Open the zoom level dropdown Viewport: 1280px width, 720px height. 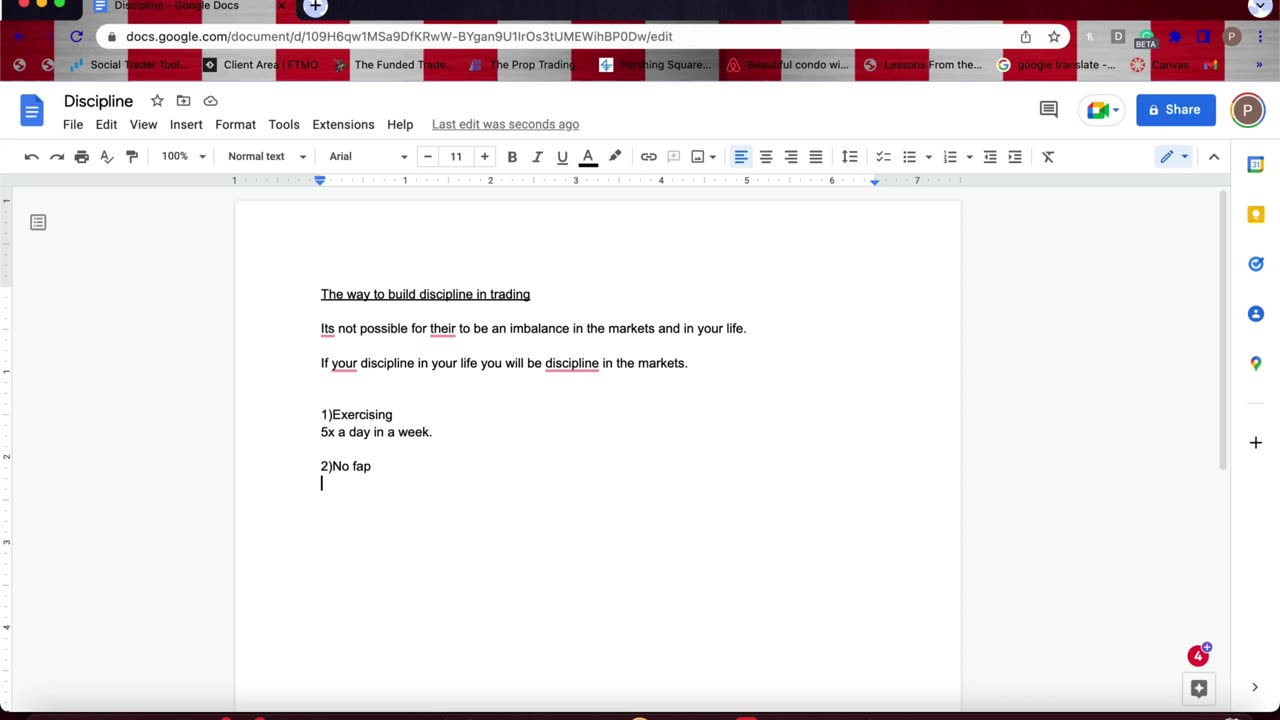coord(183,157)
